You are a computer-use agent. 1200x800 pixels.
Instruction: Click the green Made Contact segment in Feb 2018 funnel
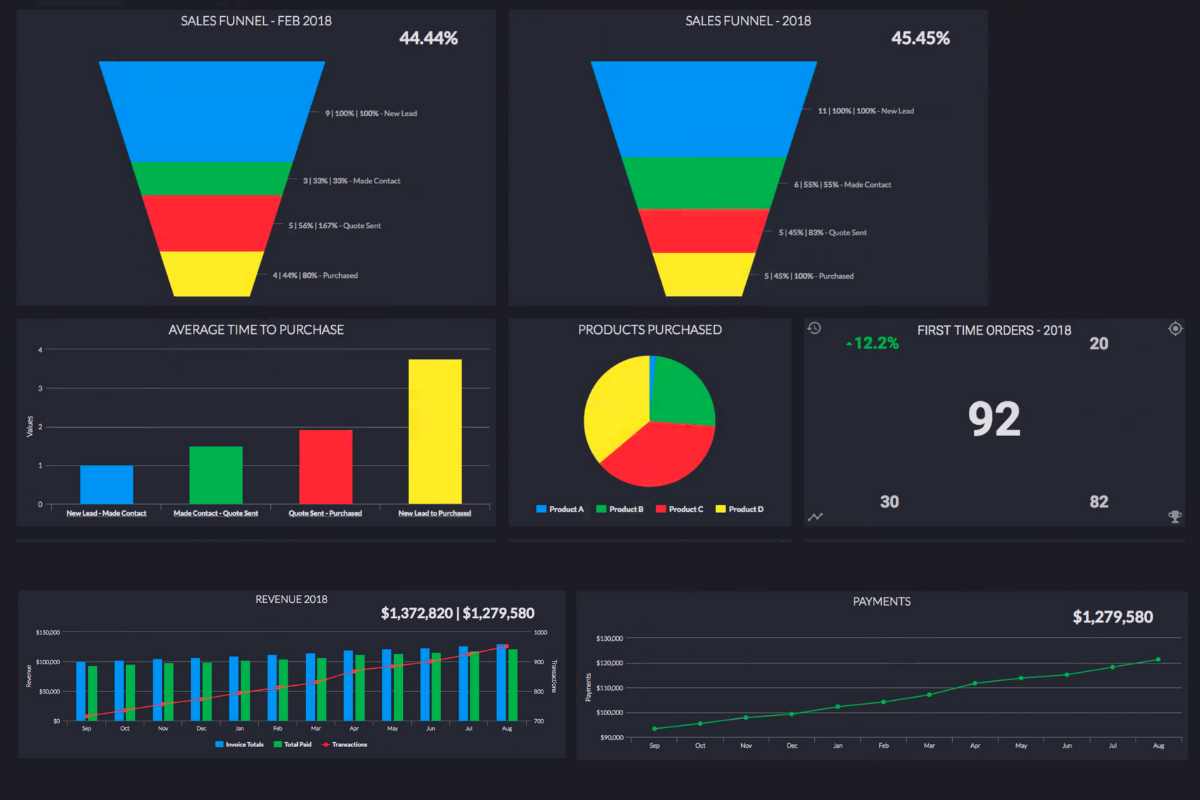(212, 178)
